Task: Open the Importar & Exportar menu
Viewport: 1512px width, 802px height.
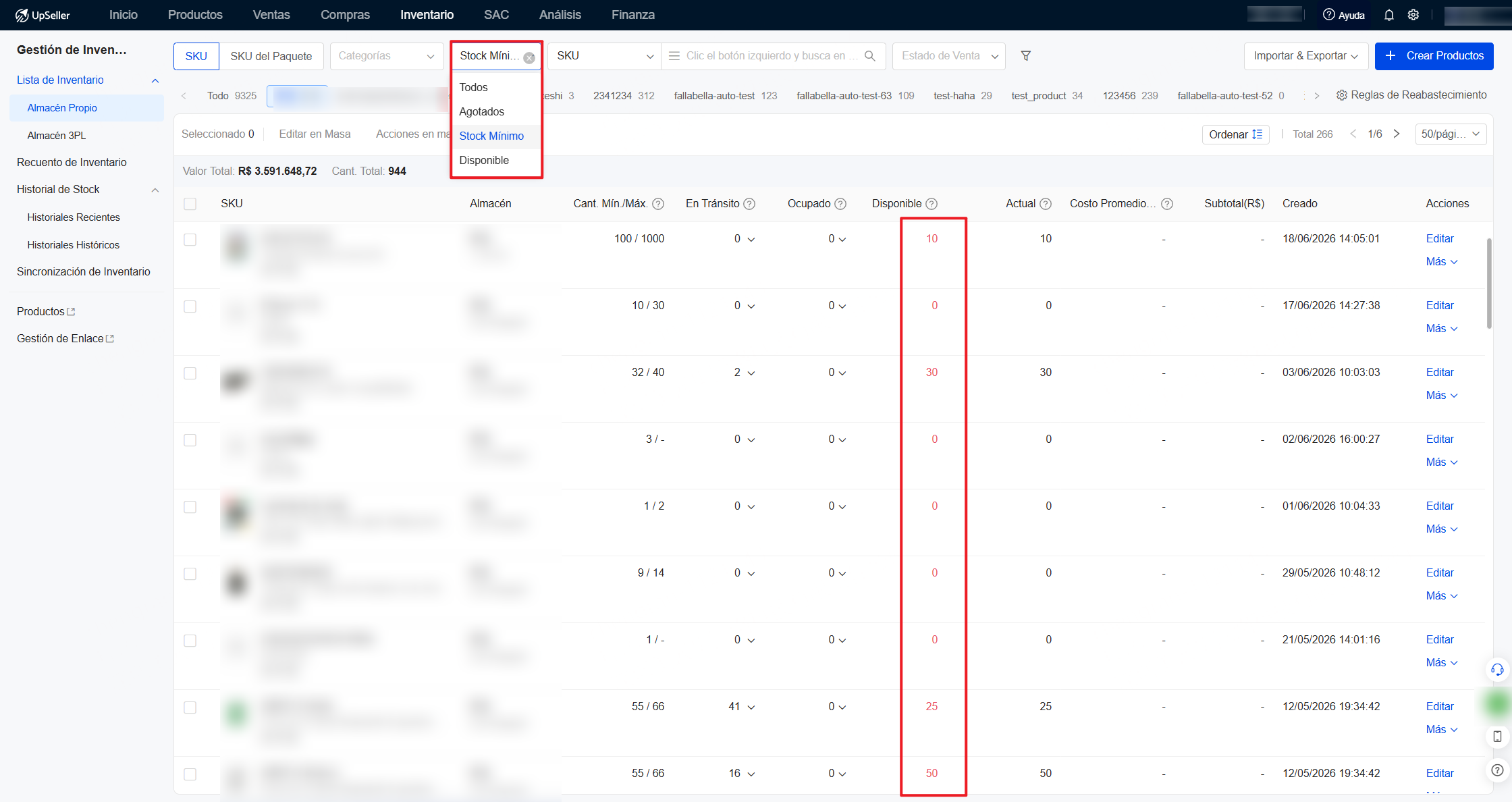Action: [1305, 56]
